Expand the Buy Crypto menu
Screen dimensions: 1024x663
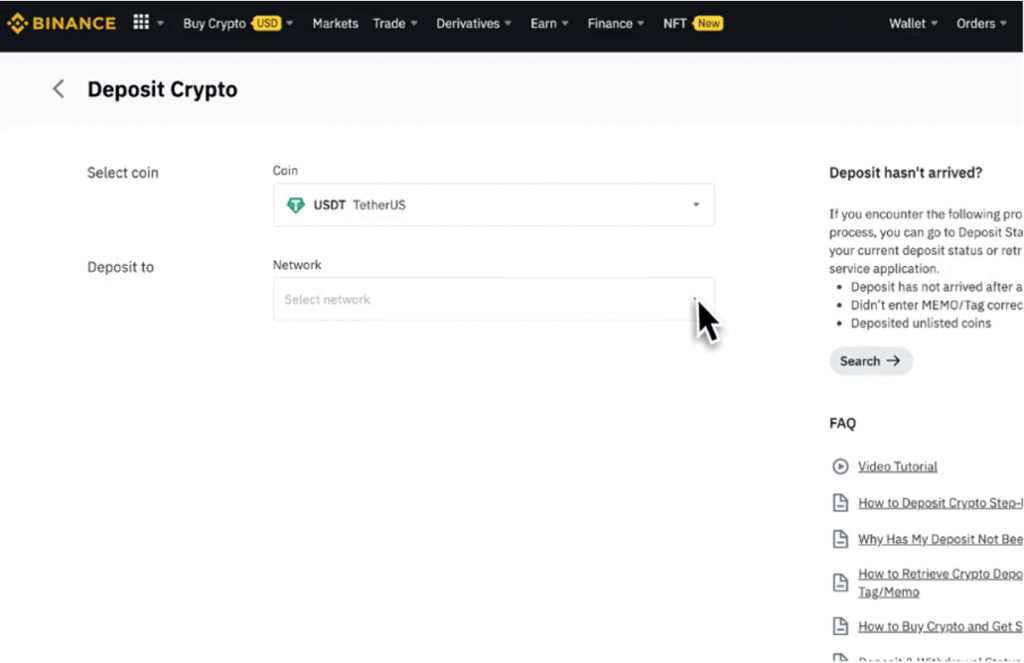[x=238, y=24]
